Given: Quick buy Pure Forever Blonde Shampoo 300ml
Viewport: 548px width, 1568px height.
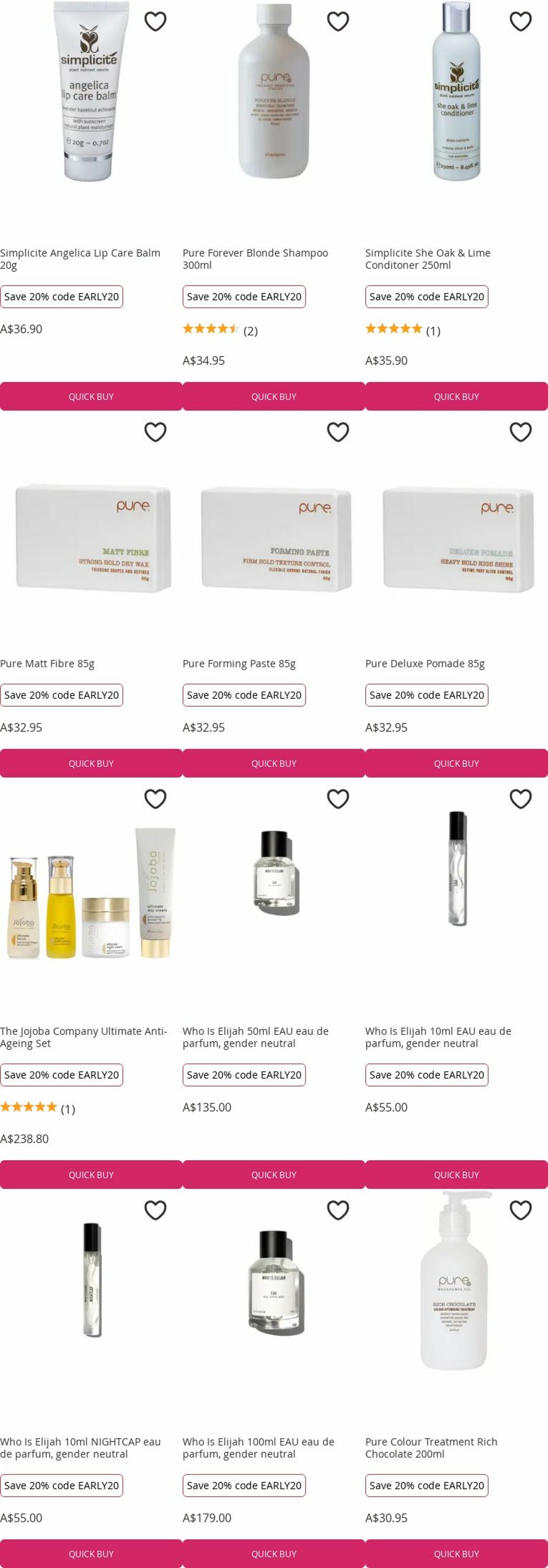Looking at the screenshot, I should [x=274, y=396].
